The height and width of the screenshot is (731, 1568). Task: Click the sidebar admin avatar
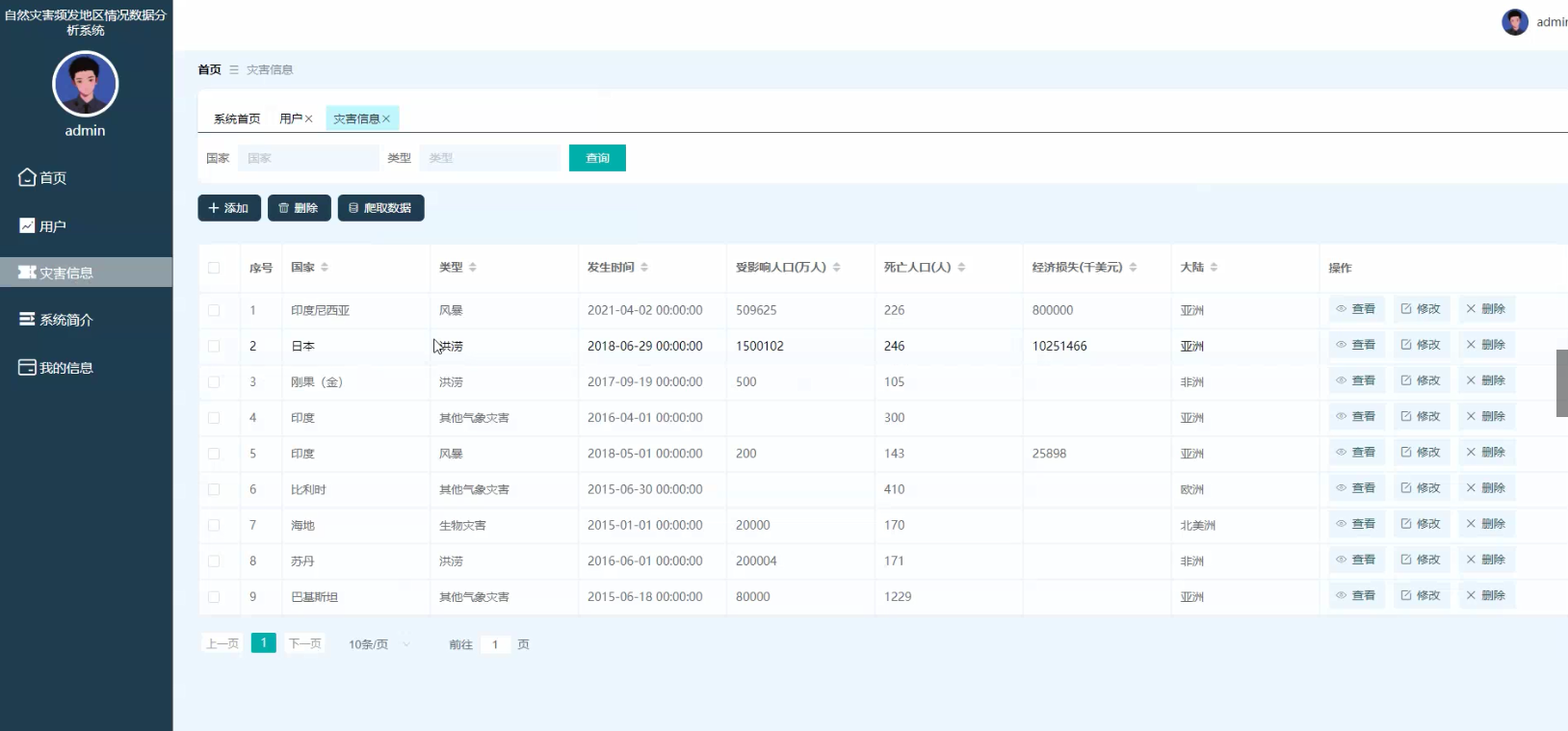(86, 84)
